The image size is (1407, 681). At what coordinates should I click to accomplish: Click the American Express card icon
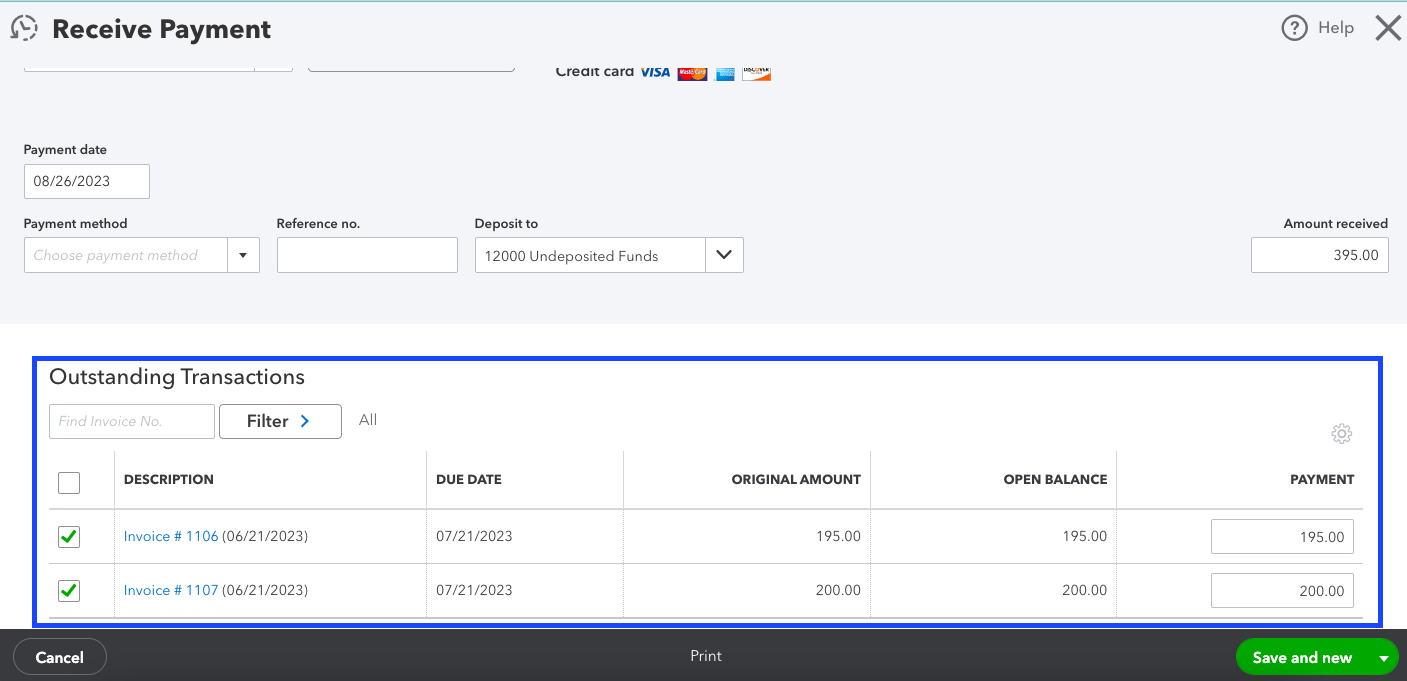point(725,73)
